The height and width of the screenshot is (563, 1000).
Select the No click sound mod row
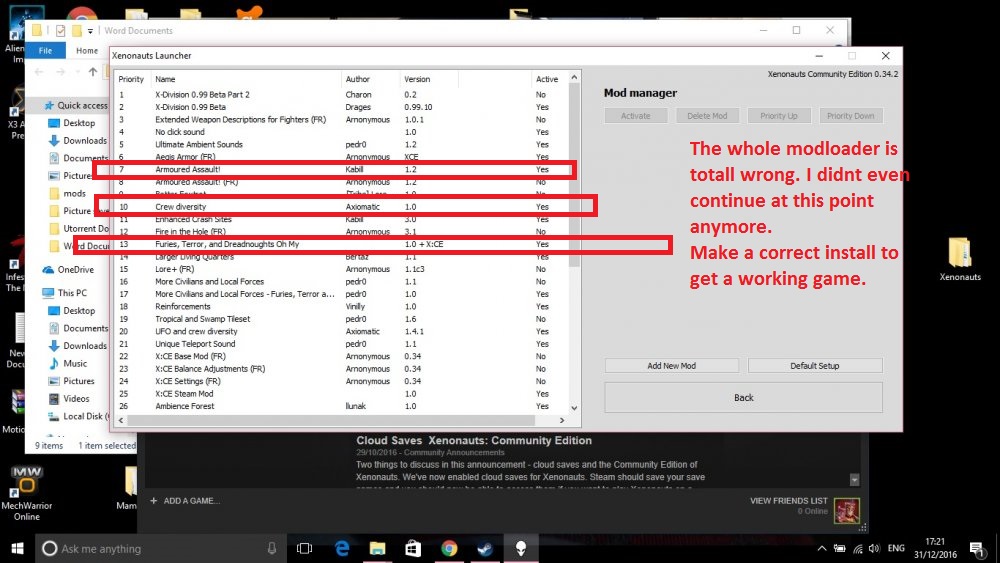[341, 132]
